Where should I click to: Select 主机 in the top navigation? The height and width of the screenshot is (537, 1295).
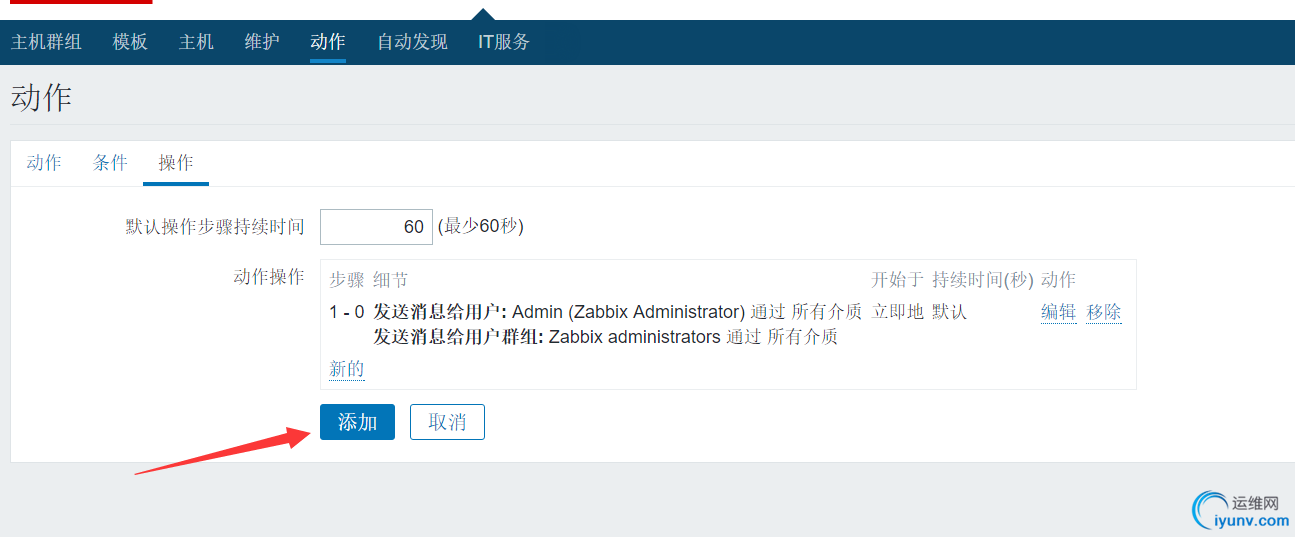196,42
